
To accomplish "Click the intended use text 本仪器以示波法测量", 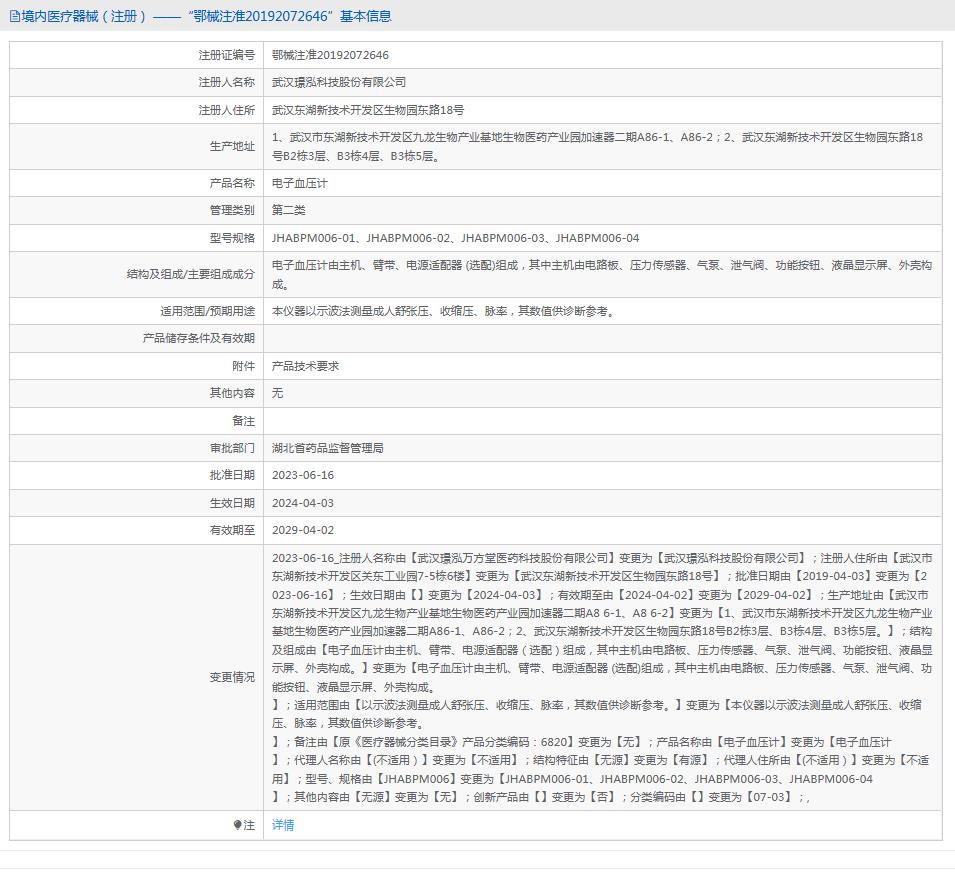I will coord(442,311).
